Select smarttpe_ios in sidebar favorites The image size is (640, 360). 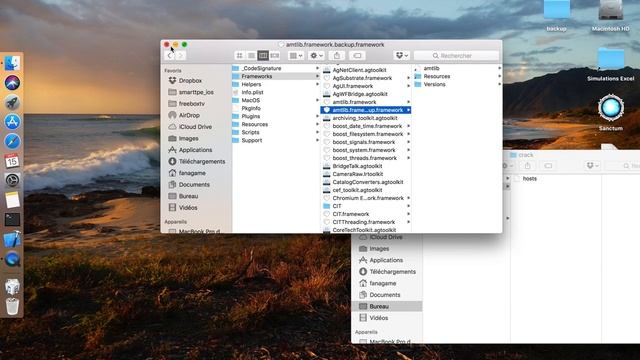click(197, 92)
